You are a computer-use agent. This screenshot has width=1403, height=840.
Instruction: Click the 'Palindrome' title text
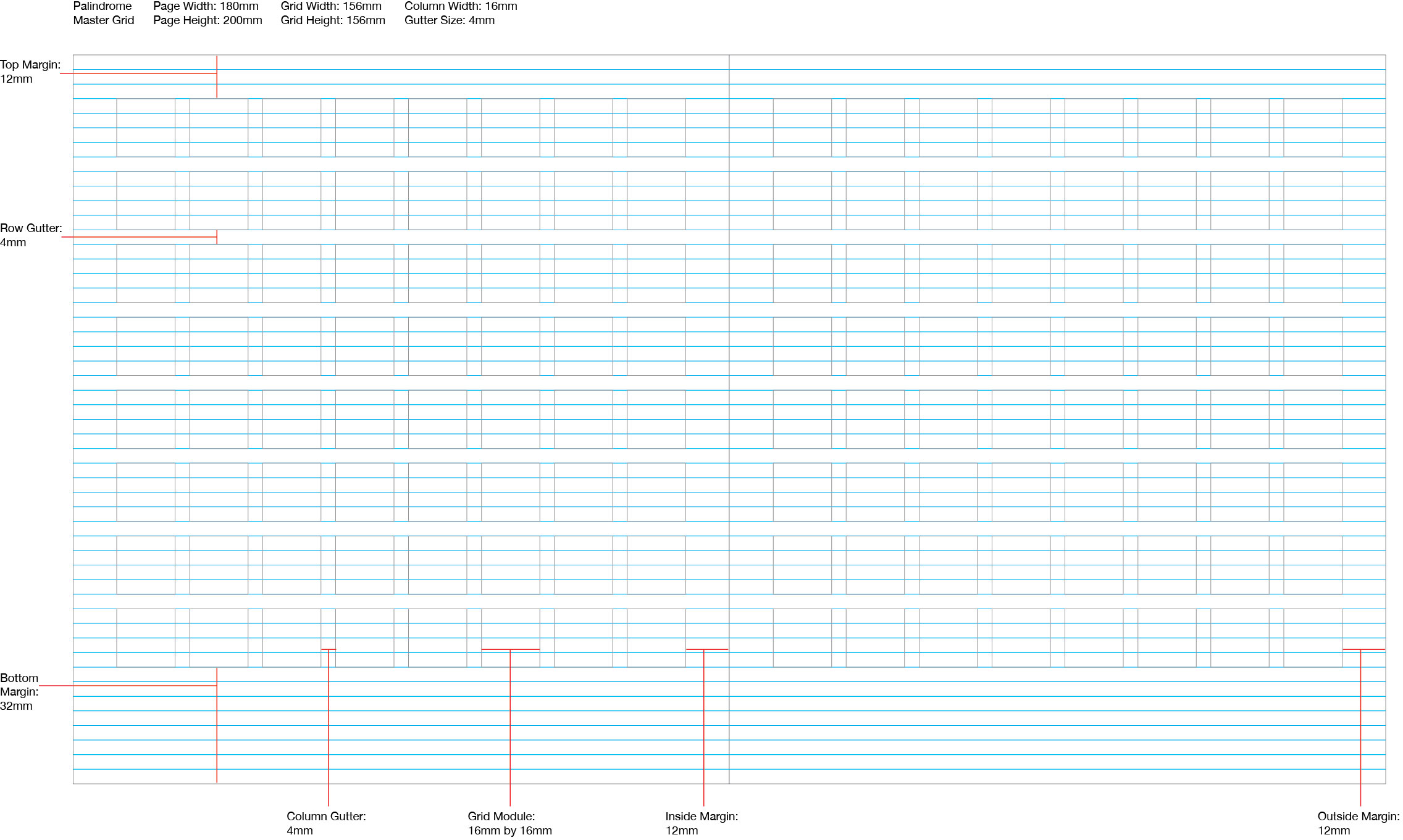pyautogui.click(x=103, y=6)
